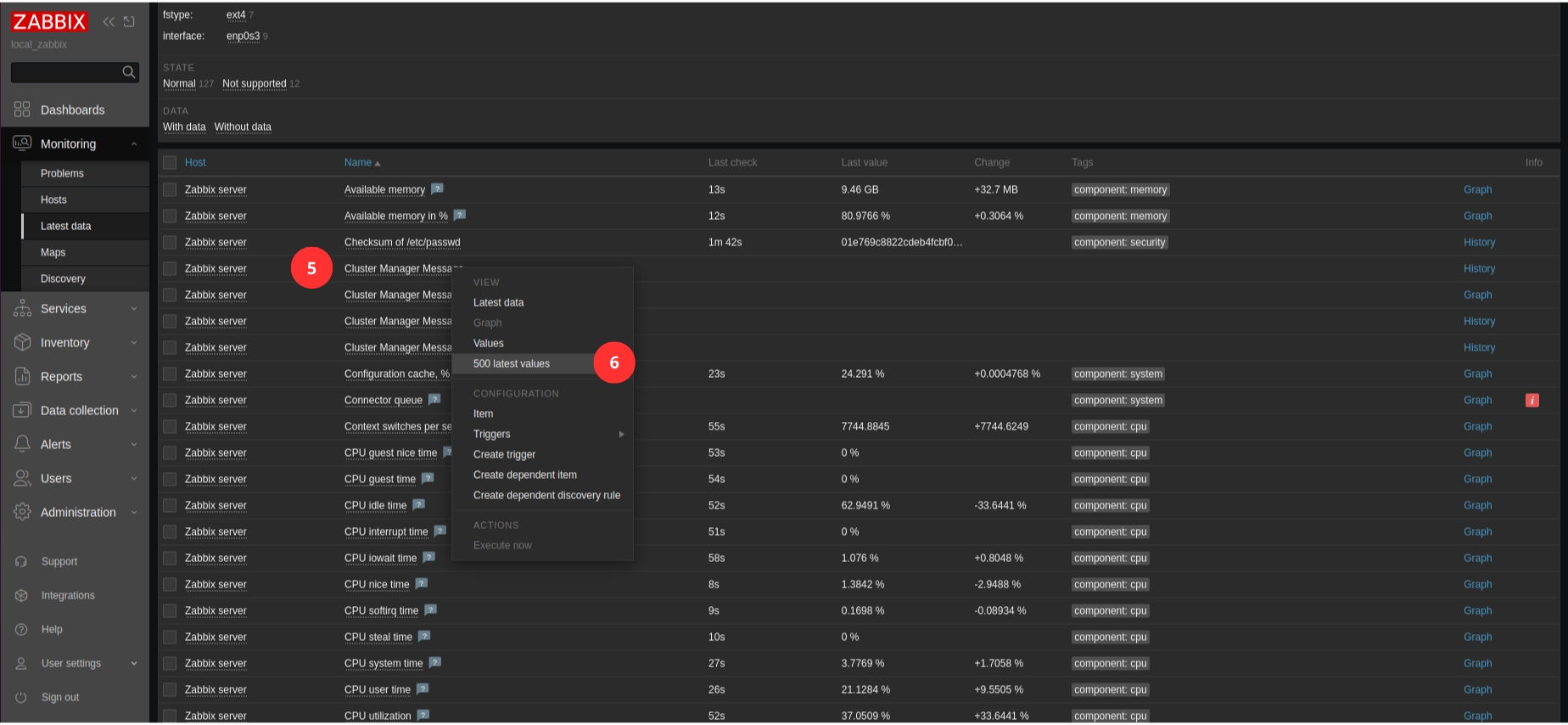Screen dimensions: 1568x725
Task: Open Graph link for CPU nice time
Action: (x=1477, y=584)
